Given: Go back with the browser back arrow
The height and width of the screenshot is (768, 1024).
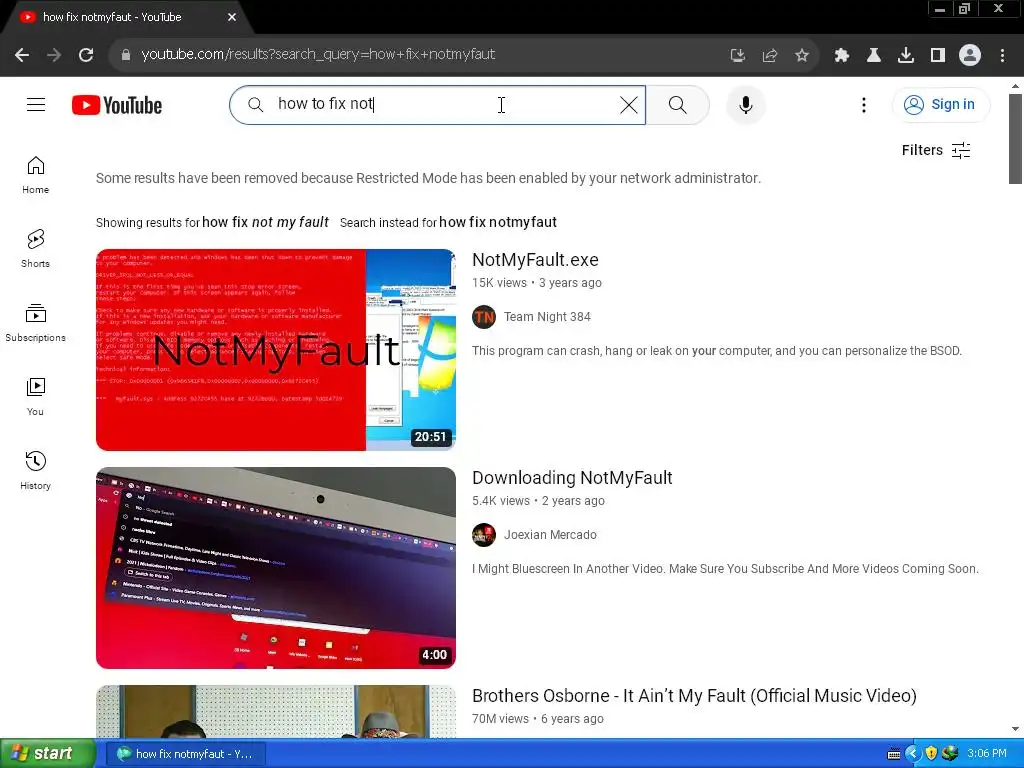Looking at the screenshot, I should 22,55.
